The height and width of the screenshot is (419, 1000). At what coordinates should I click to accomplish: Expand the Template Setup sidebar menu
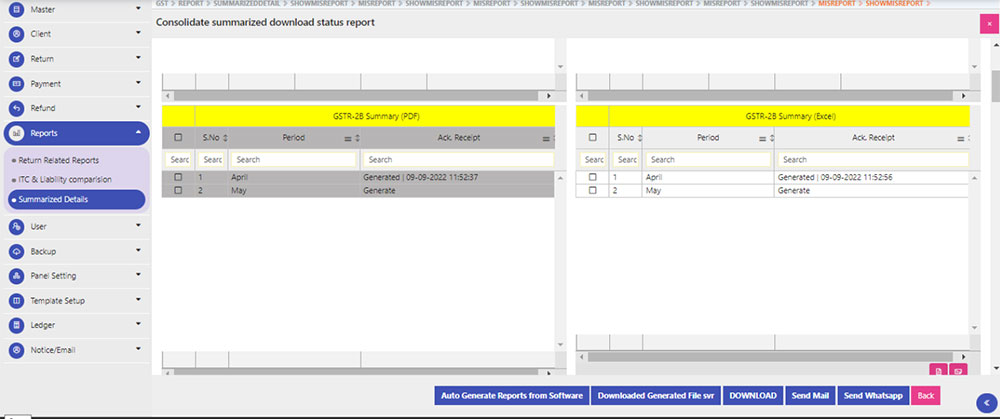click(x=75, y=300)
